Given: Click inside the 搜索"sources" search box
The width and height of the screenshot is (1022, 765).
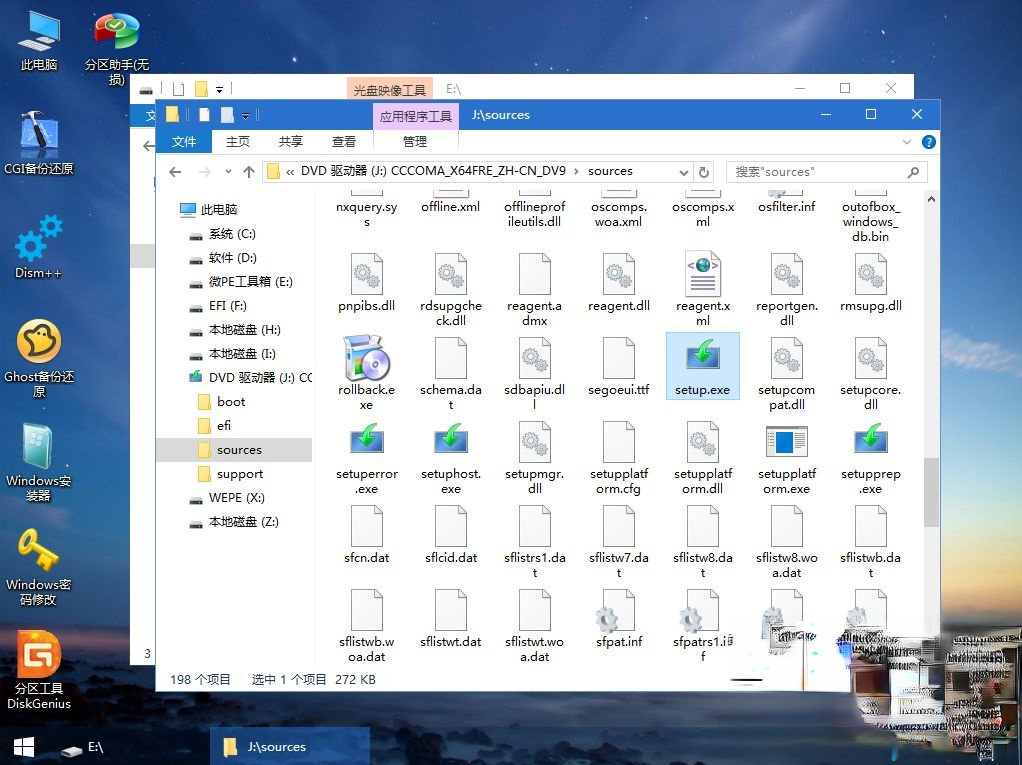Looking at the screenshot, I should pos(820,171).
